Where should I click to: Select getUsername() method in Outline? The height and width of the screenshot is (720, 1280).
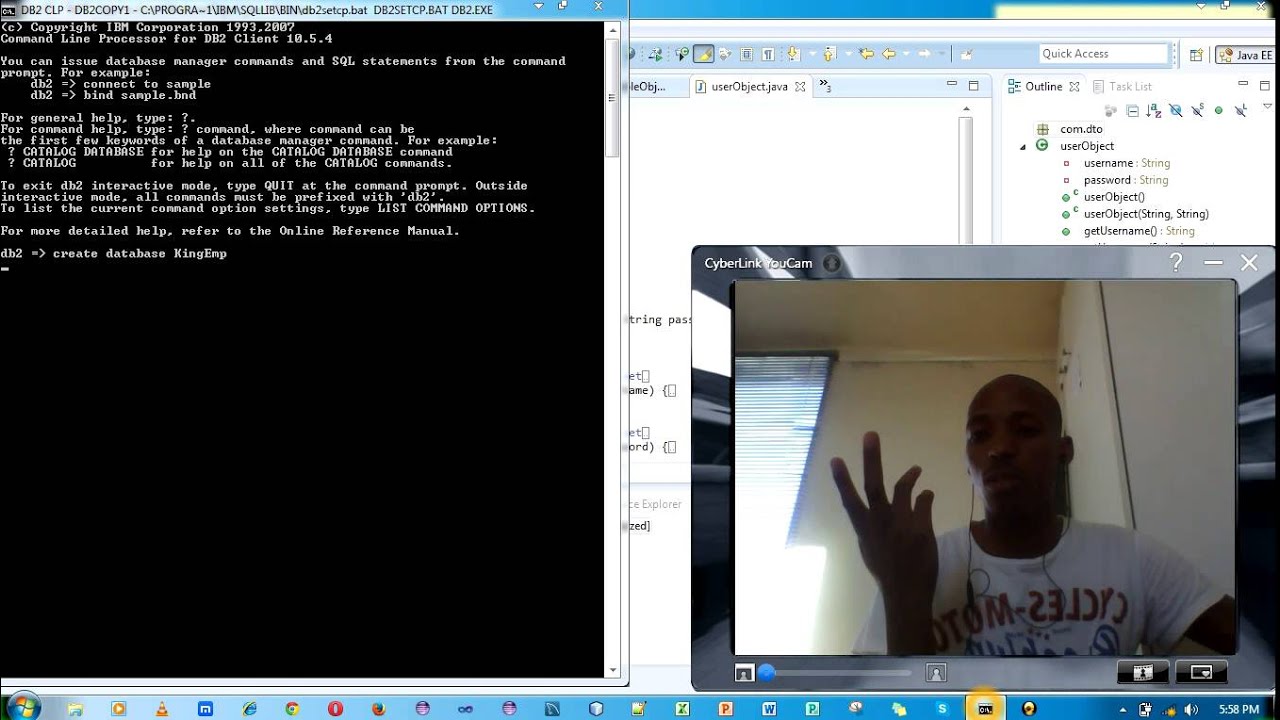pos(1139,231)
